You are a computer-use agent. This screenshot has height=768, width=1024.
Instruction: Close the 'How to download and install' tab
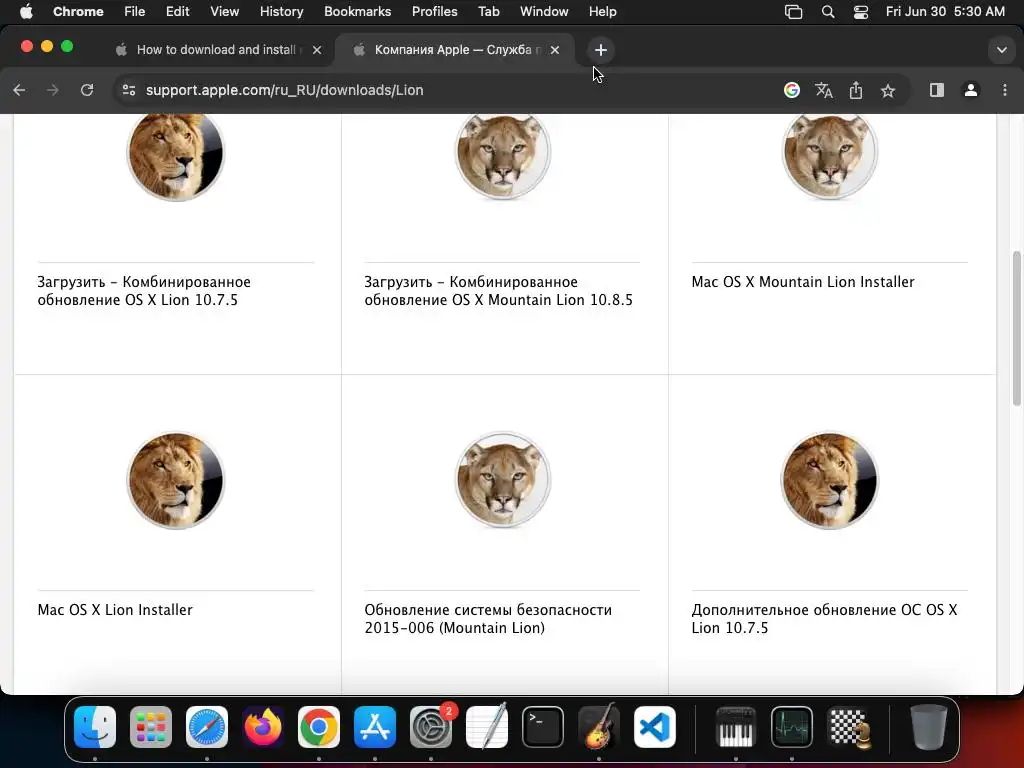coord(317,50)
